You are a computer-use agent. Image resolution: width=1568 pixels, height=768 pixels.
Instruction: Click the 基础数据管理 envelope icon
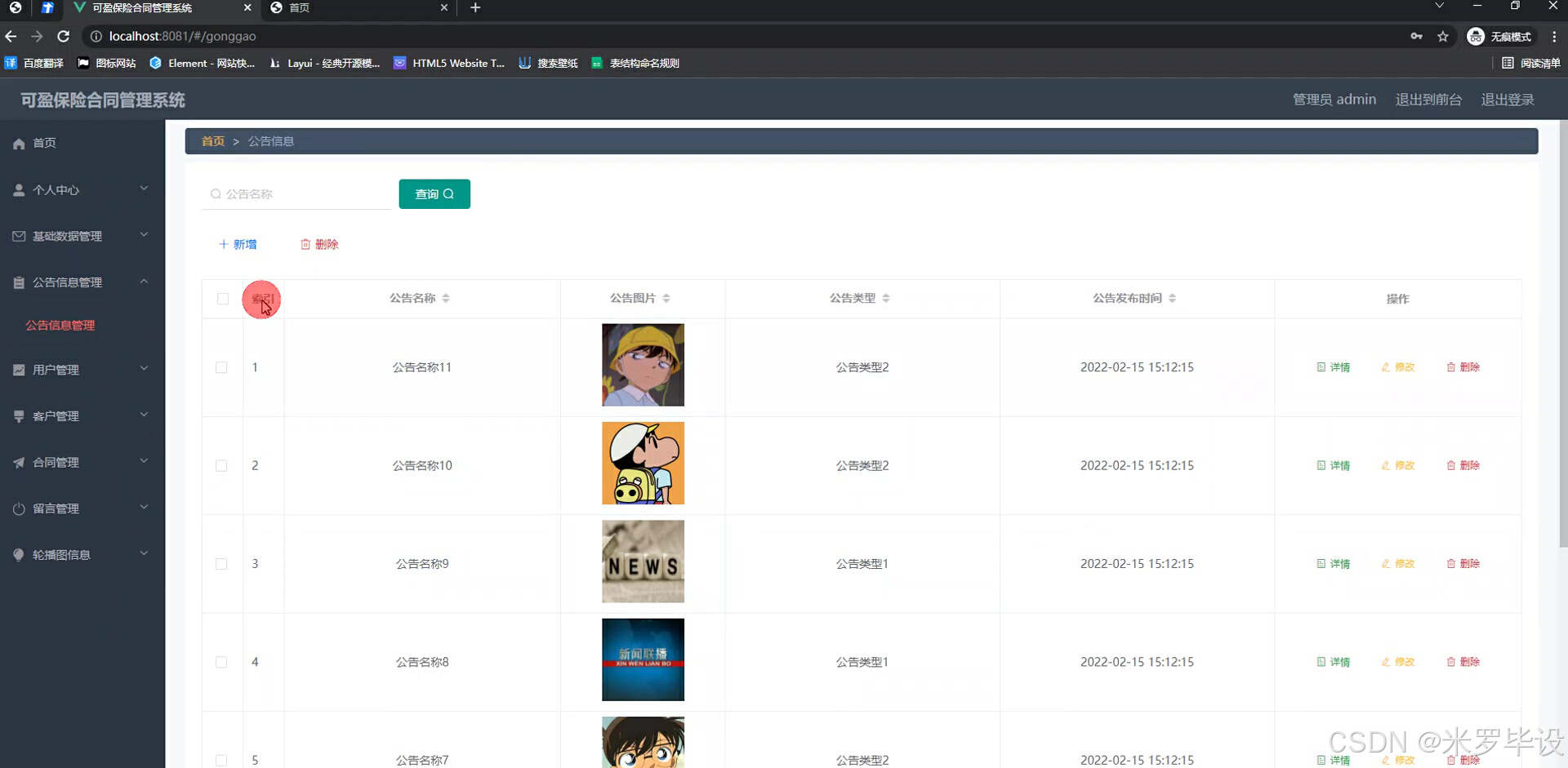pos(19,236)
